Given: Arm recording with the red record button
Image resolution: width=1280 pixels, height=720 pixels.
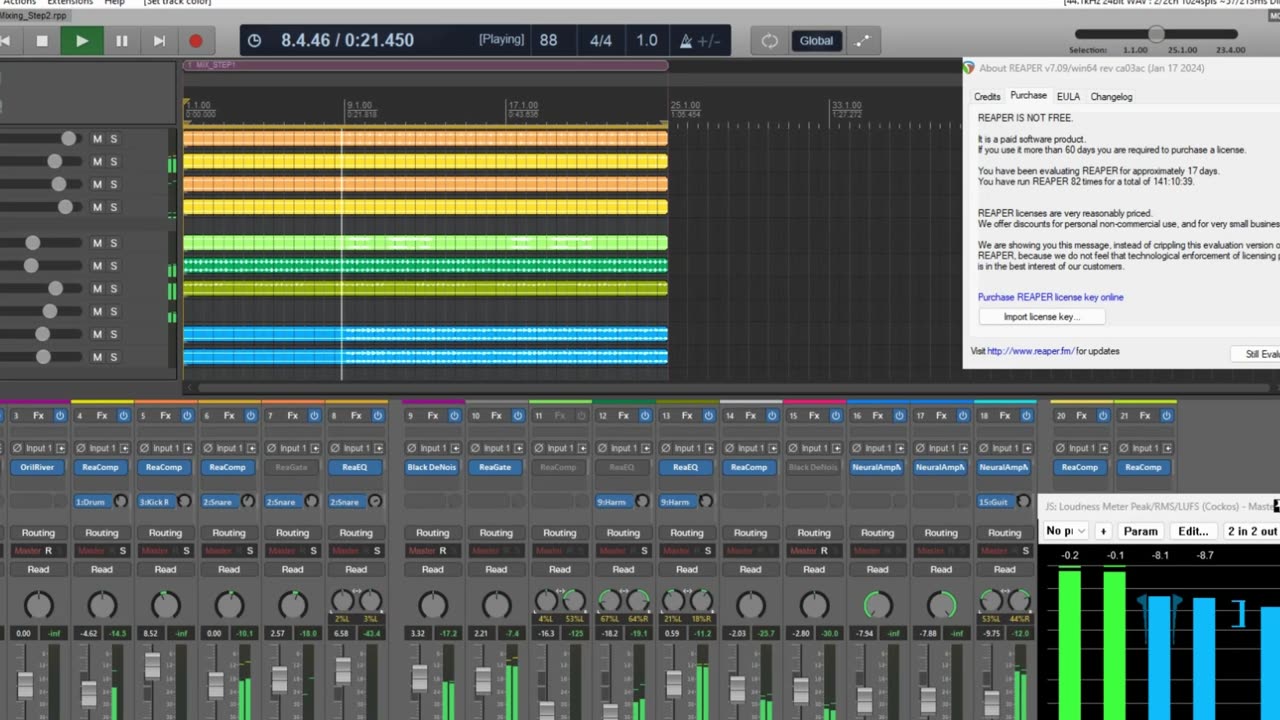Looking at the screenshot, I should pos(196,41).
